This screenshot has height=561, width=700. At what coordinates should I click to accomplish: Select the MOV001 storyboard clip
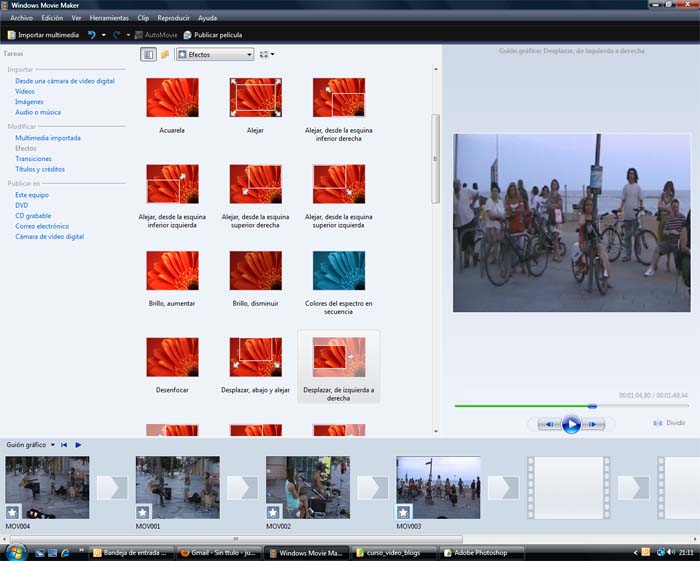(178, 487)
